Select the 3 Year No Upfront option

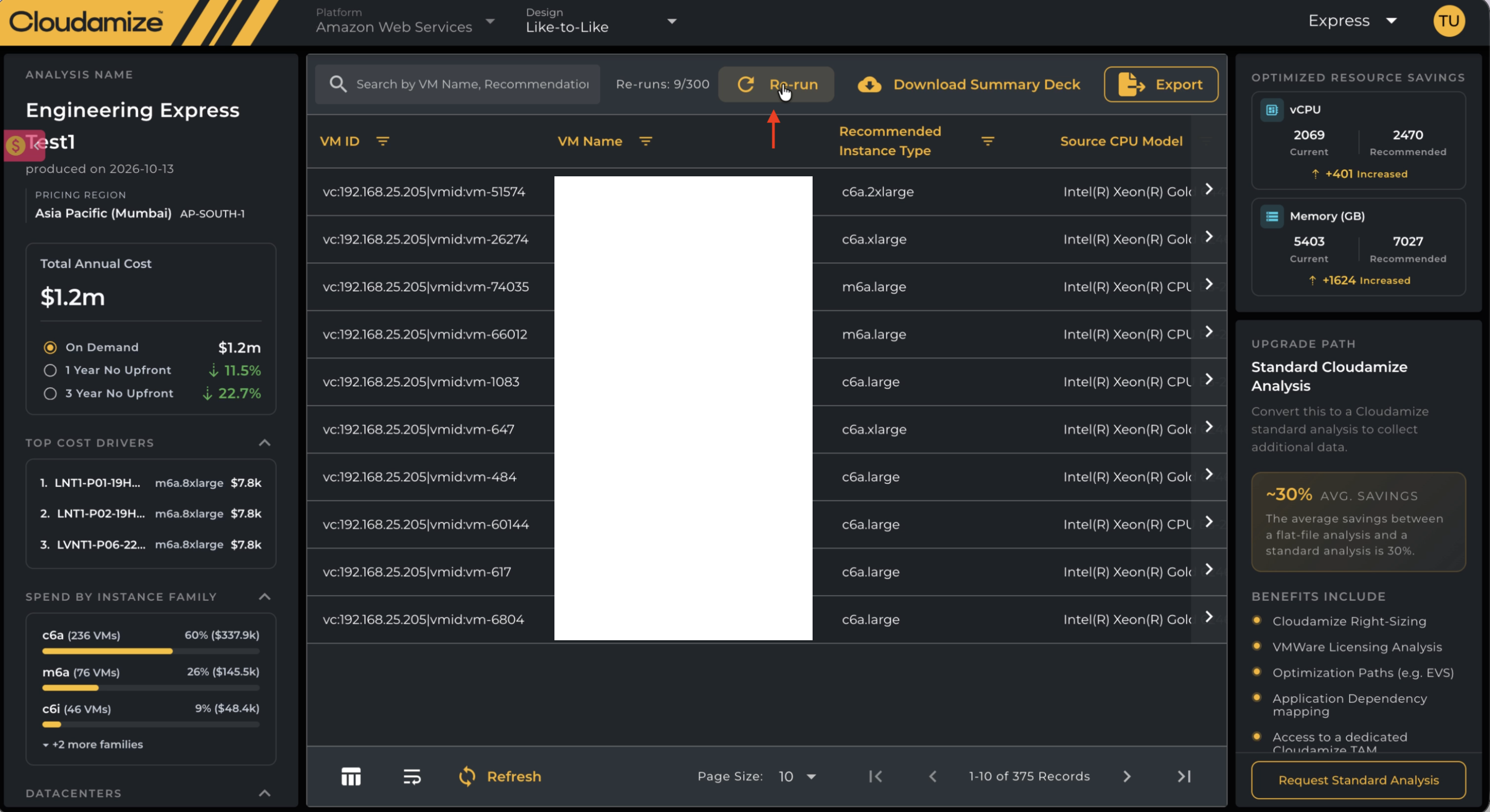click(x=50, y=393)
